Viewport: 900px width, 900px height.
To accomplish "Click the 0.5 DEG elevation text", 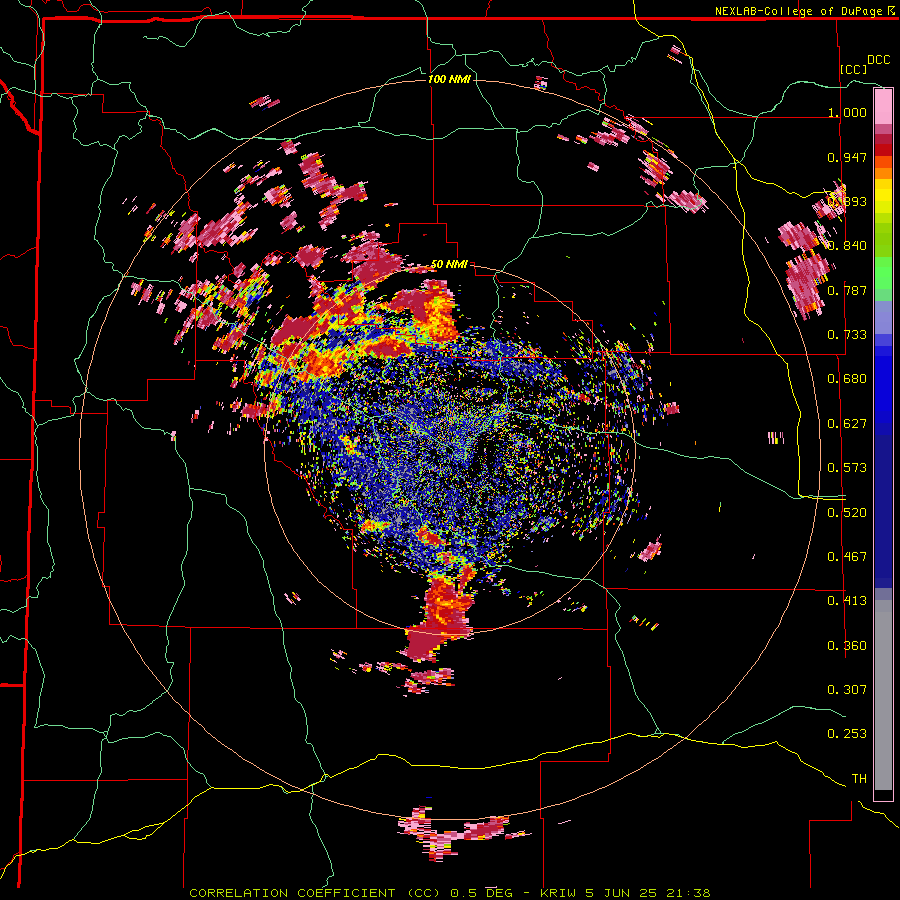I will 482,893.
